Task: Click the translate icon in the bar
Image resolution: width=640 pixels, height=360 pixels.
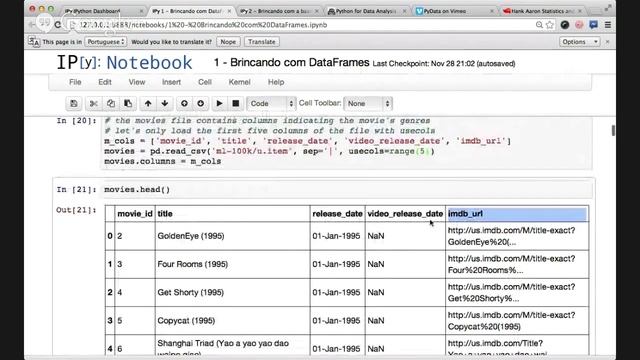Action: click(x=34, y=42)
